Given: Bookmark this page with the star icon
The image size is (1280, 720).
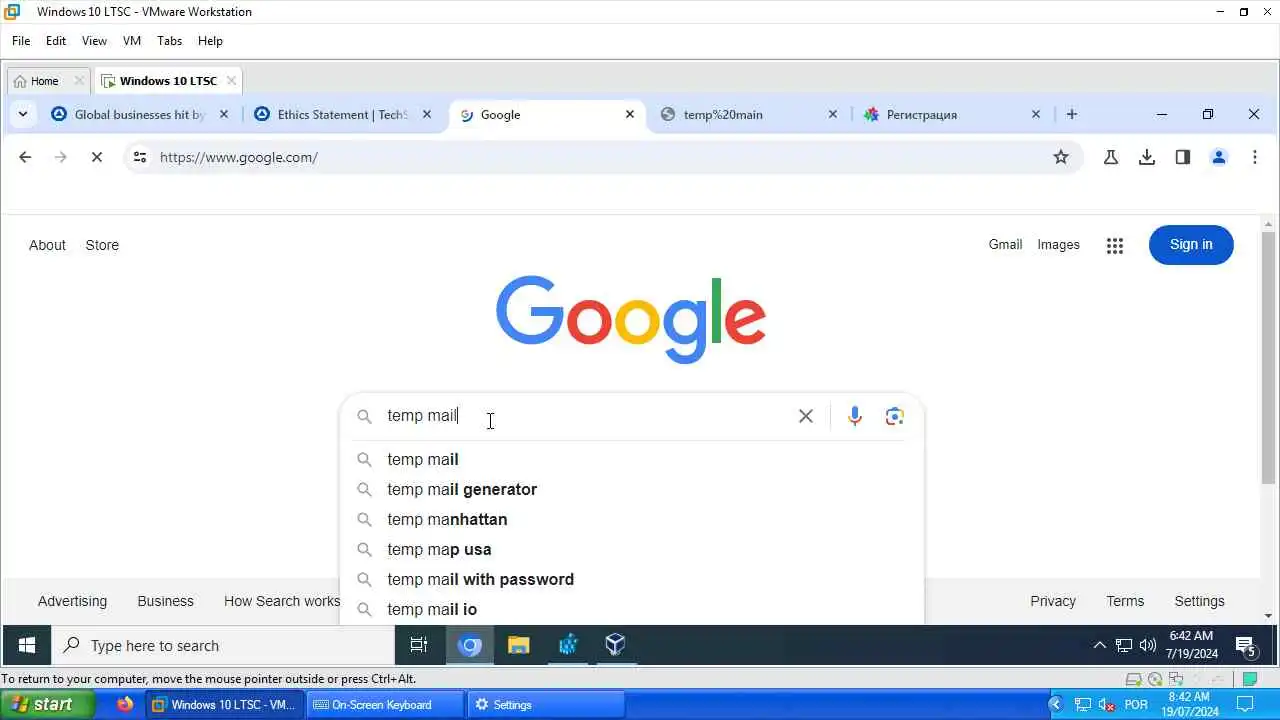Looking at the screenshot, I should click(x=1061, y=157).
